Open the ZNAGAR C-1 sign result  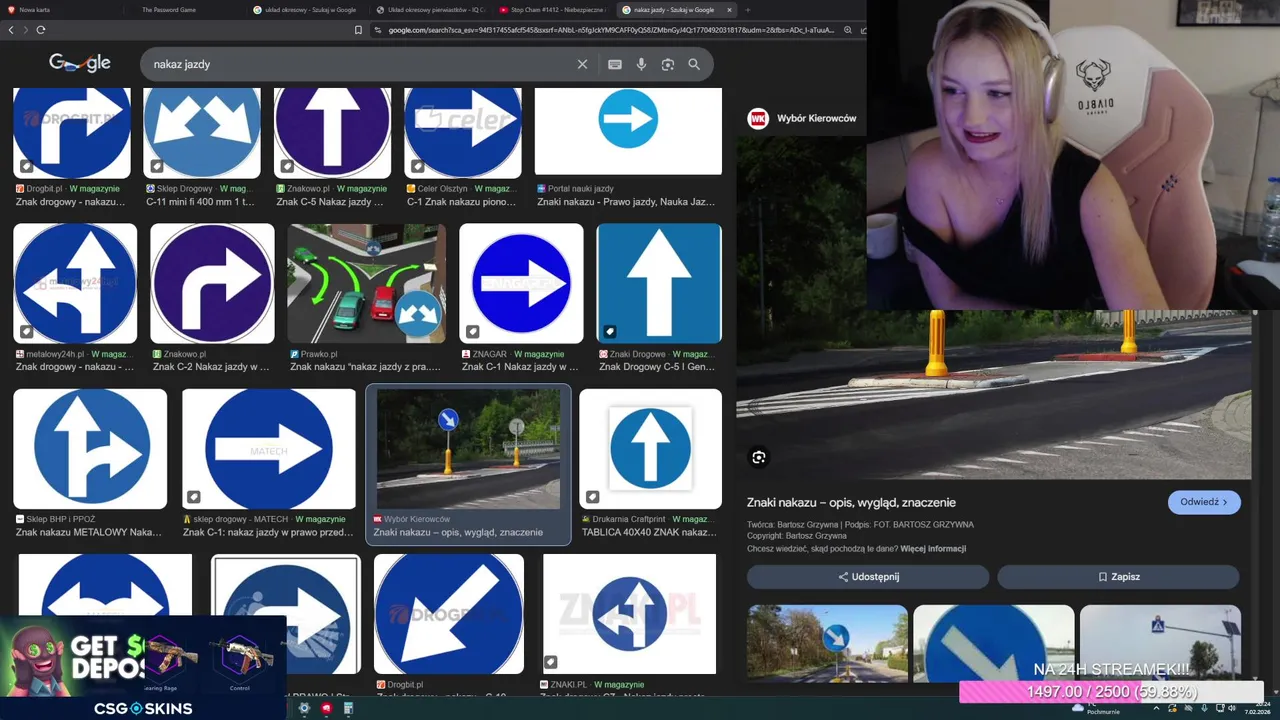point(521,284)
